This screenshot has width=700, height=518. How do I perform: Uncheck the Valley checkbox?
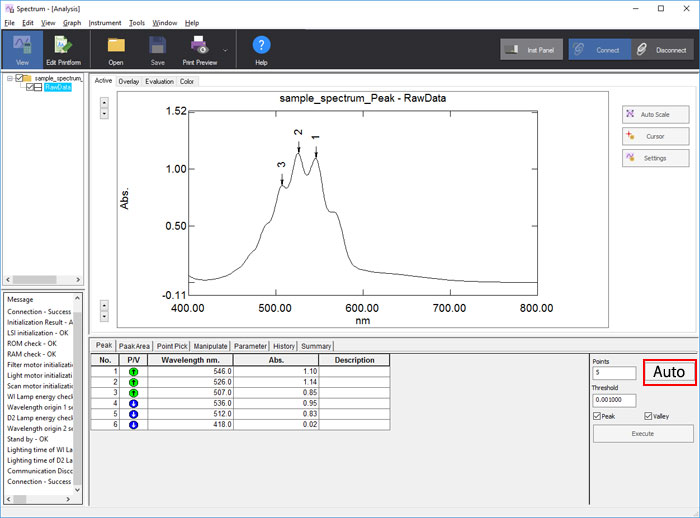[649, 416]
